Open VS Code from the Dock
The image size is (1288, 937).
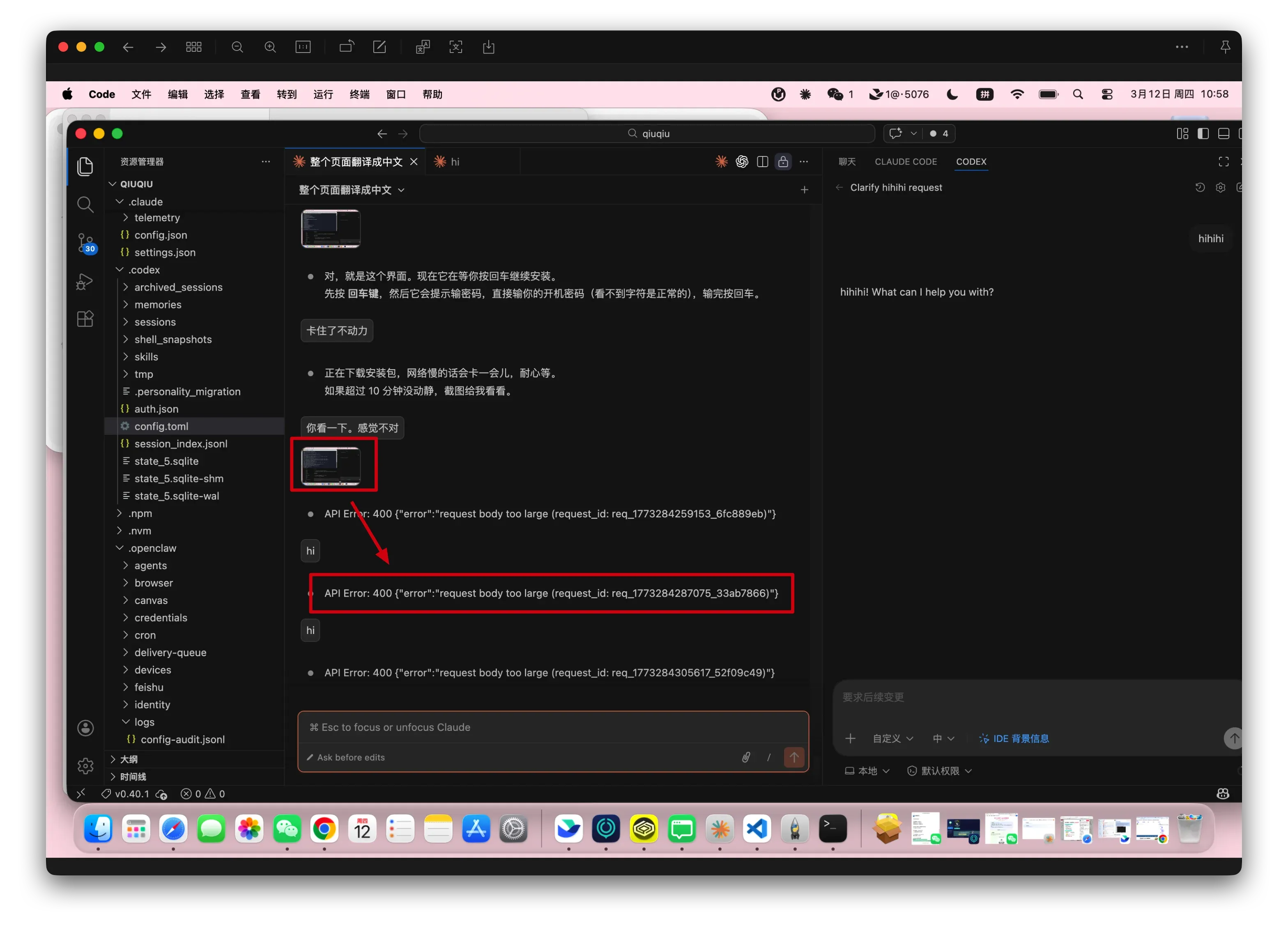tap(757, 829)
